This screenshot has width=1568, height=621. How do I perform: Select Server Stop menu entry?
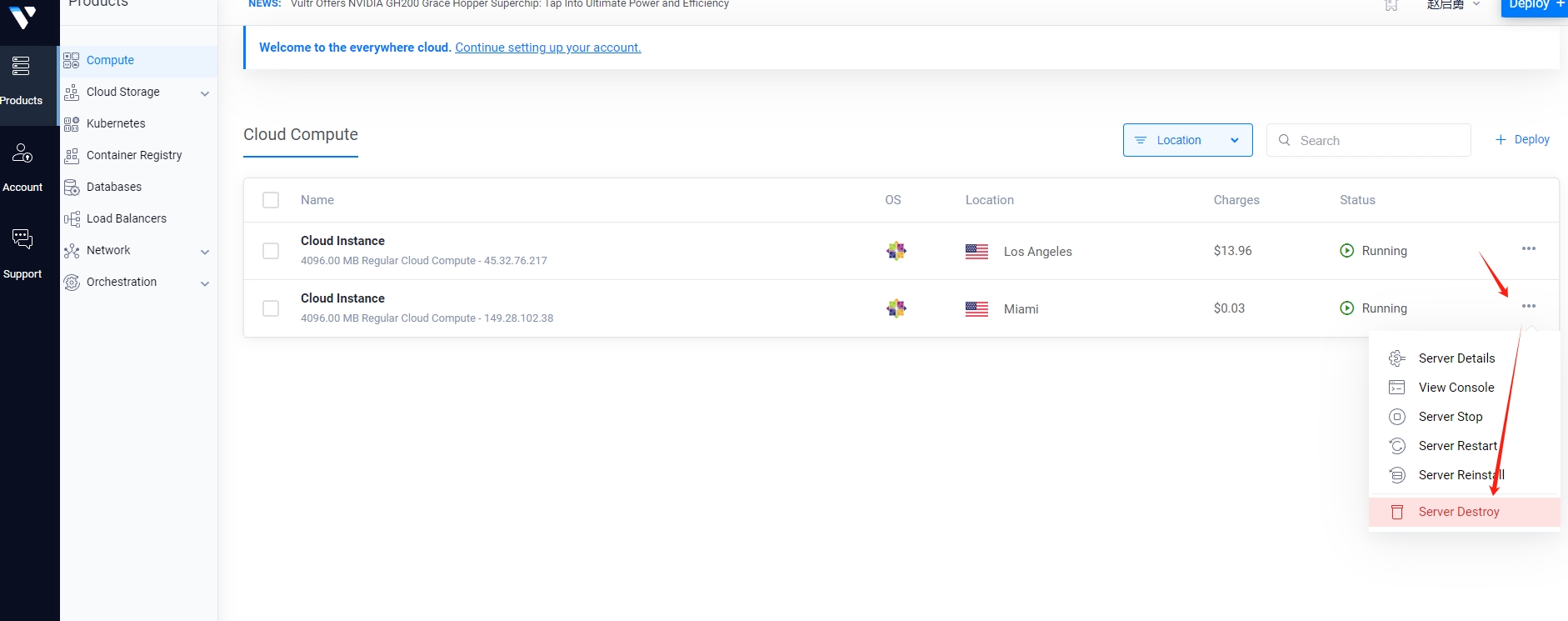(1465, 417)
